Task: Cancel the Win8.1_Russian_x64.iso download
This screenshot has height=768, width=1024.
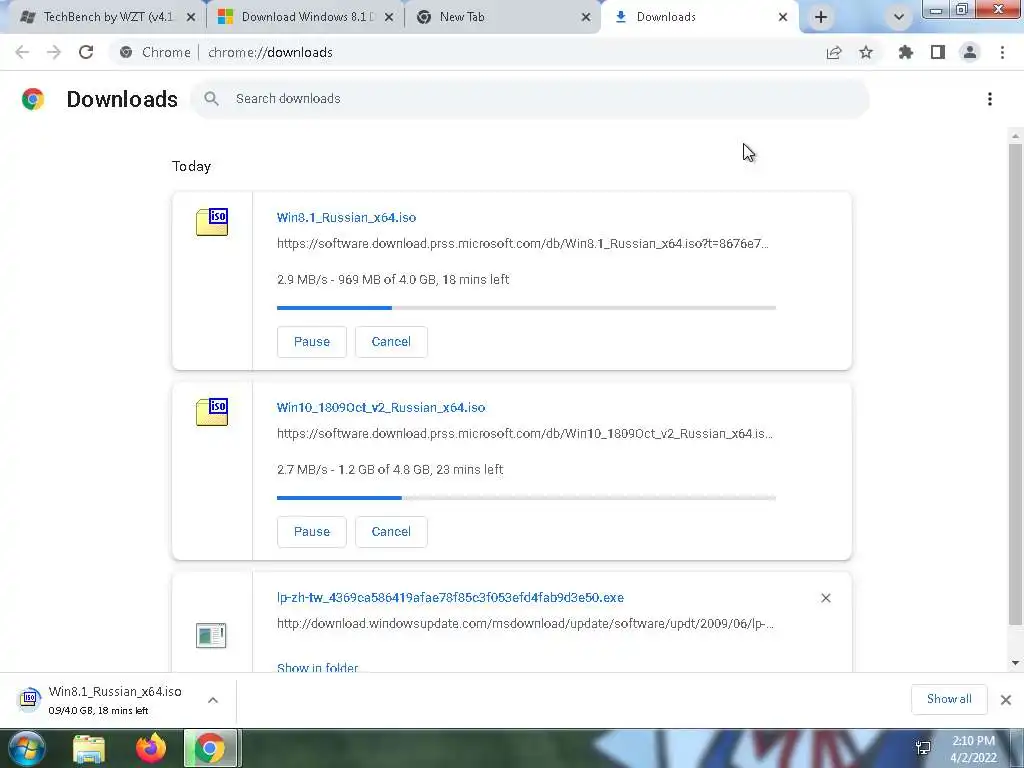Action: tap(391, 342)
